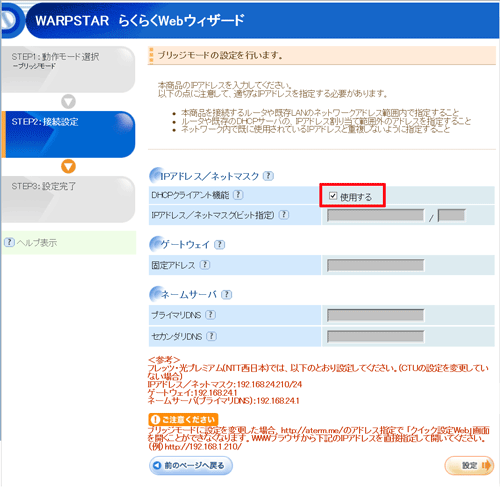This screenshot has width=500, height=489.
Task: Click the http://192.168.1.210/ example address
Action: tap(203, 447)
